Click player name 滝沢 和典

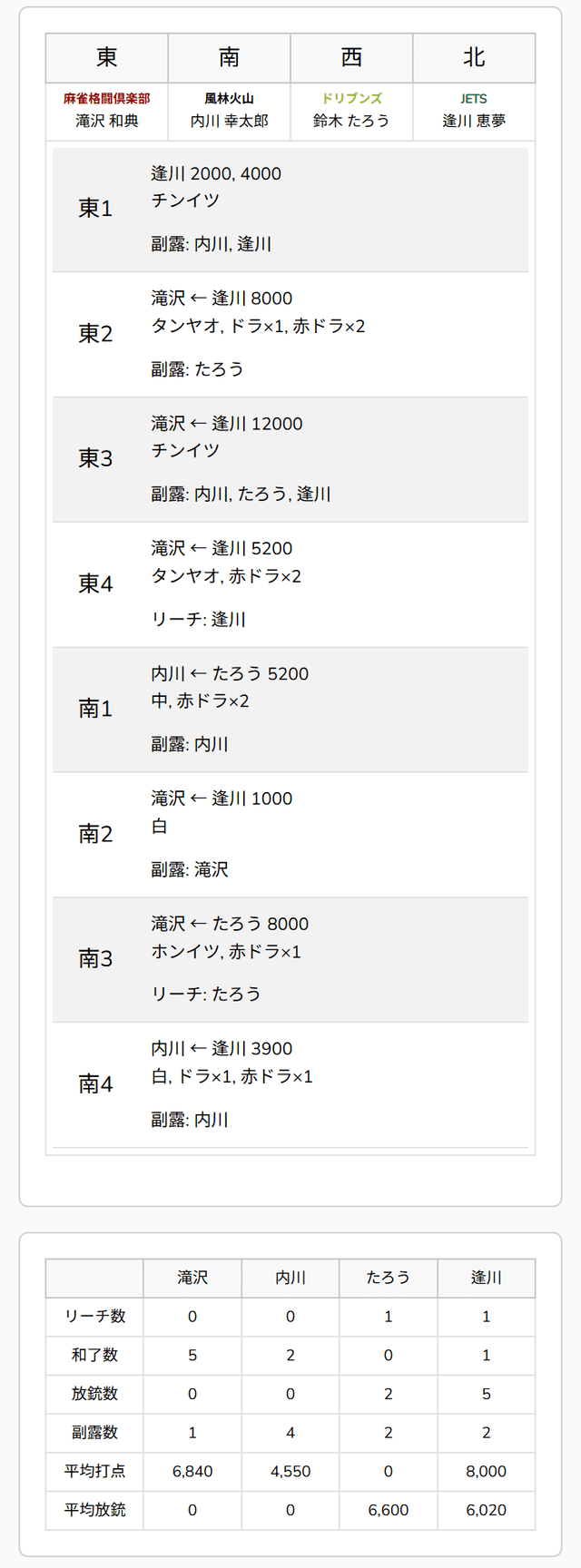107,121
